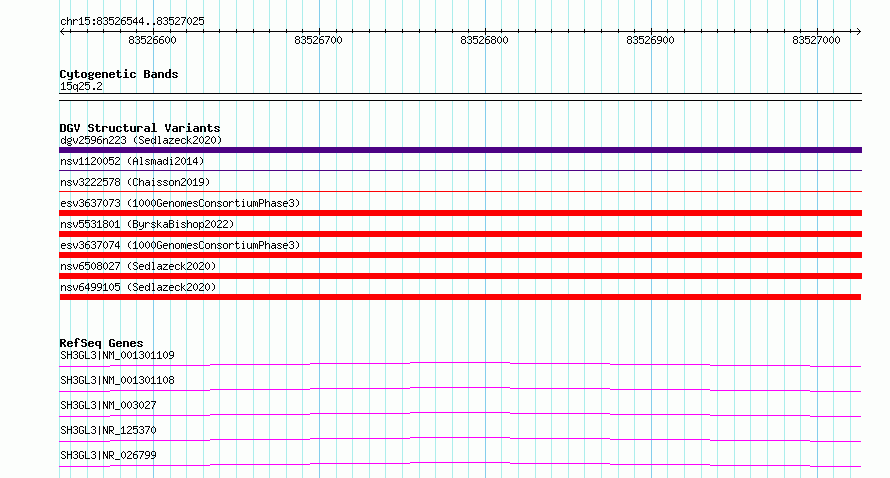Click SH3GL3|NR_026799 transcript label
The image size is (890, 478).
pyautogui.click(x=108, y=455)
